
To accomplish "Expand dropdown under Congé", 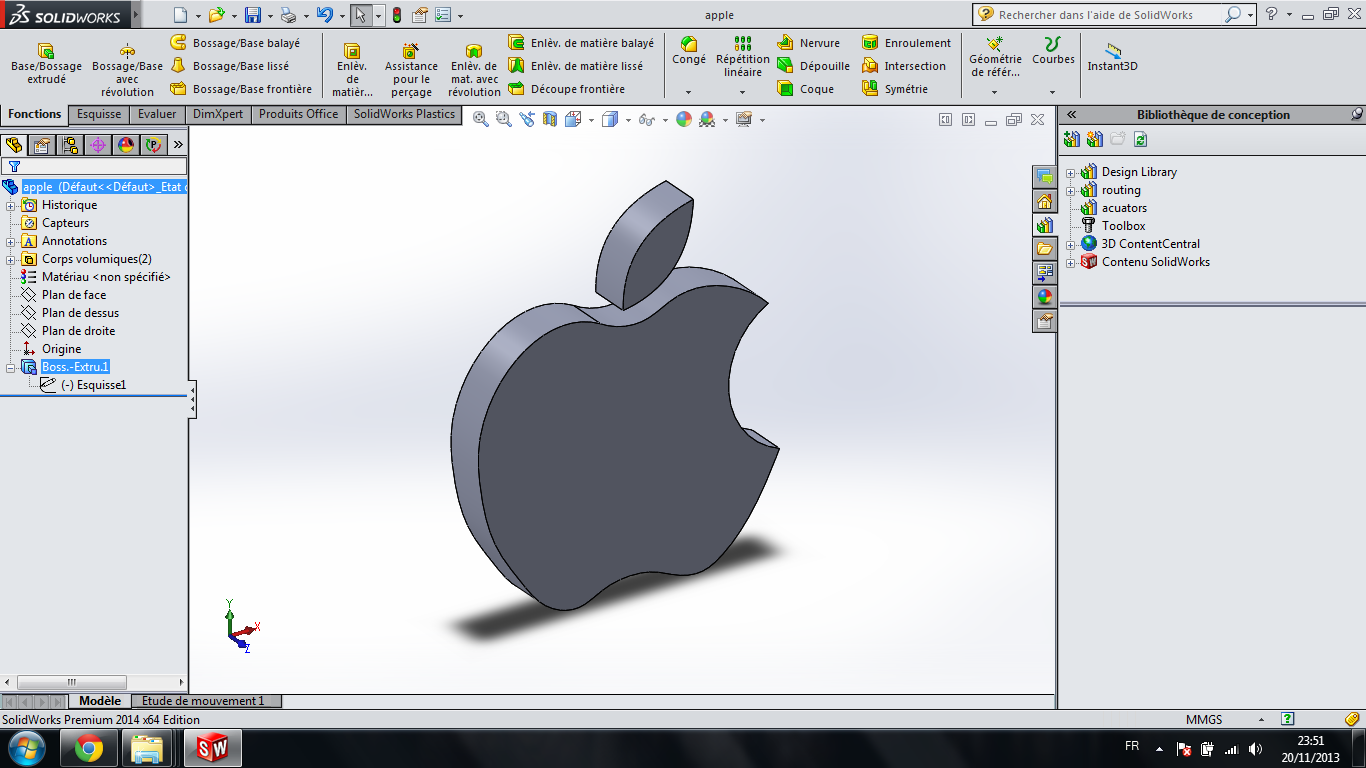I will [689, 92].
